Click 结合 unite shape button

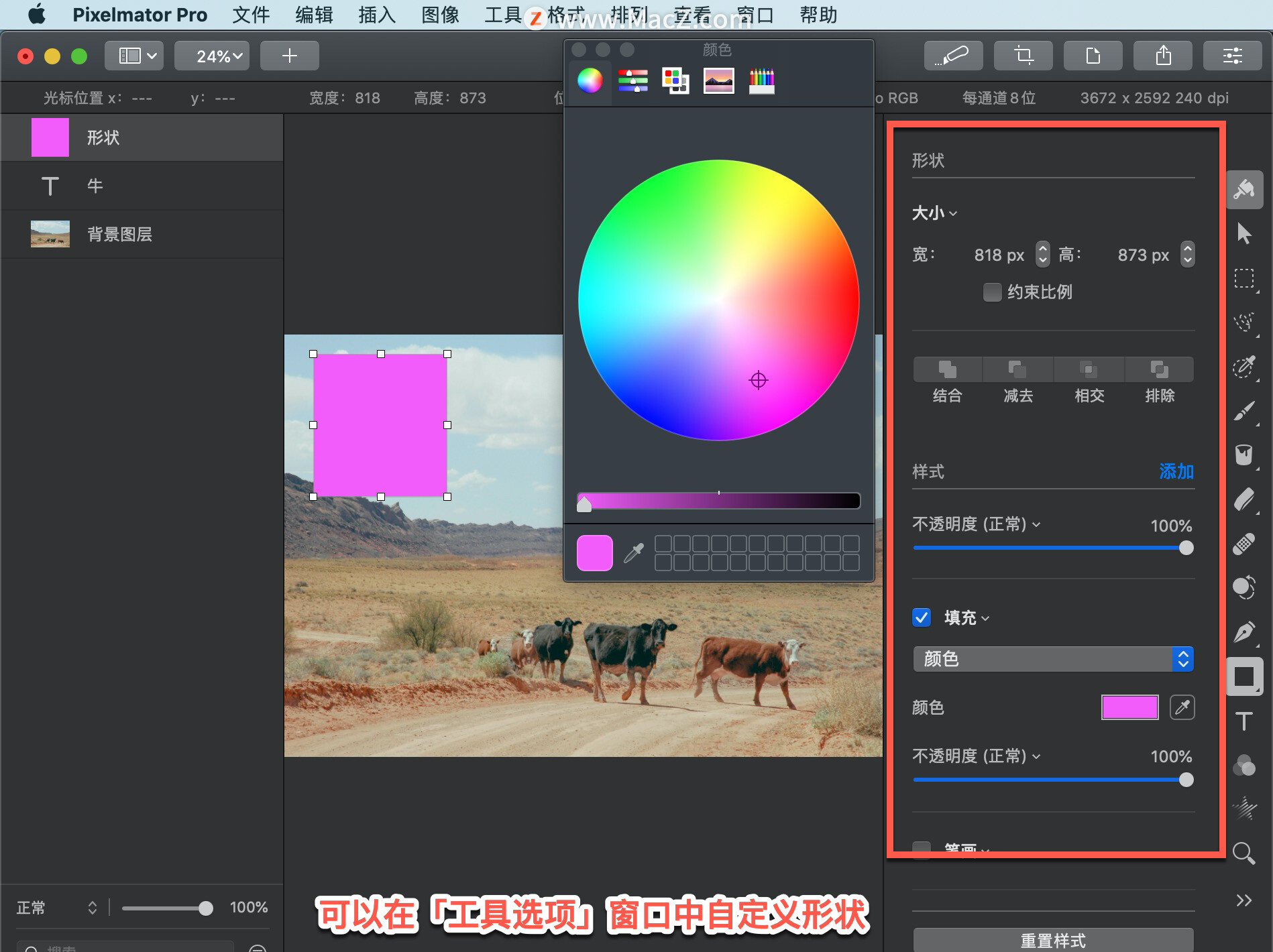click(947, 369)
